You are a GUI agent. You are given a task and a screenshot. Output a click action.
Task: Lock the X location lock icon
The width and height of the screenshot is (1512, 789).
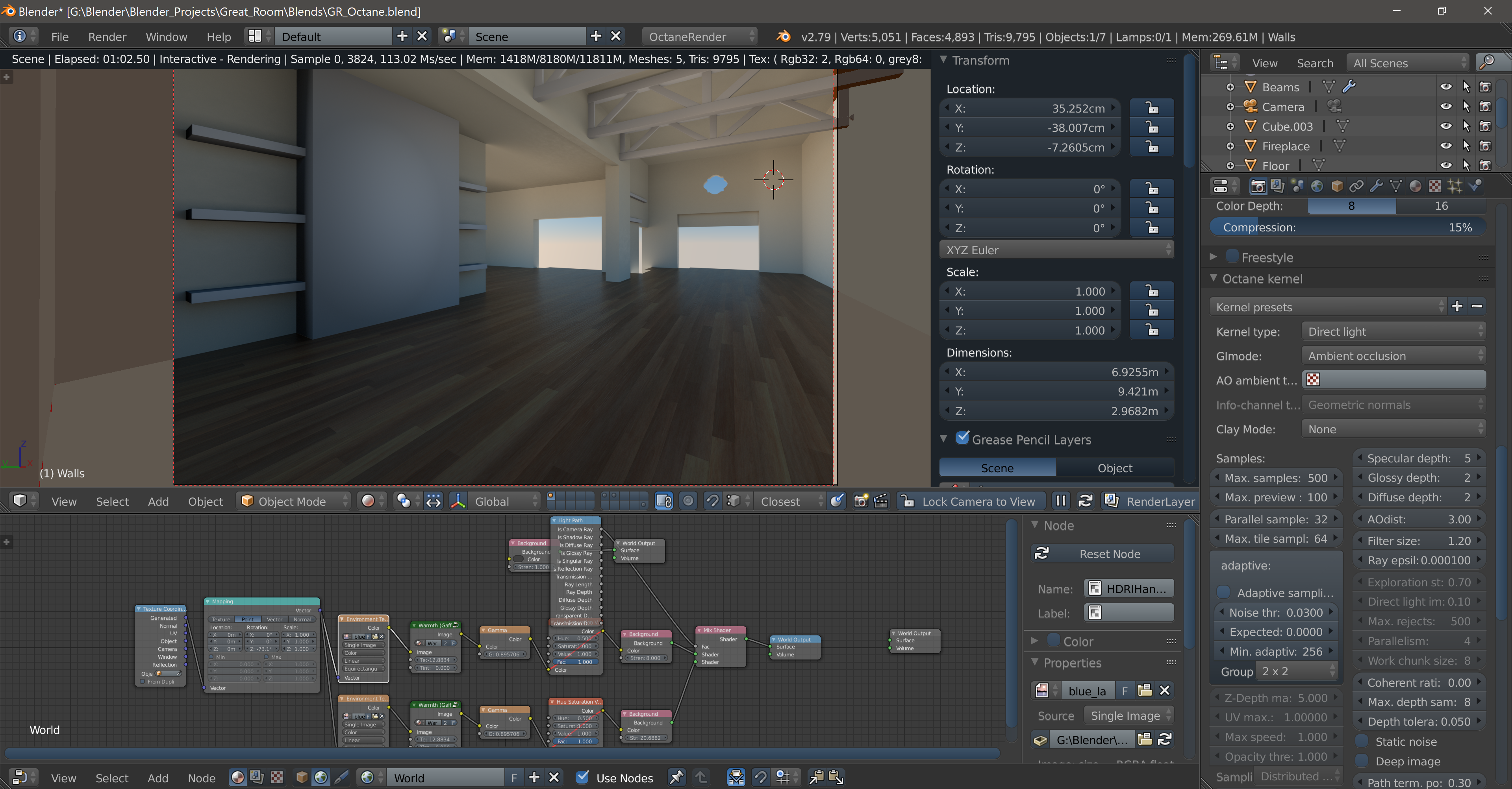[1152, 108]
